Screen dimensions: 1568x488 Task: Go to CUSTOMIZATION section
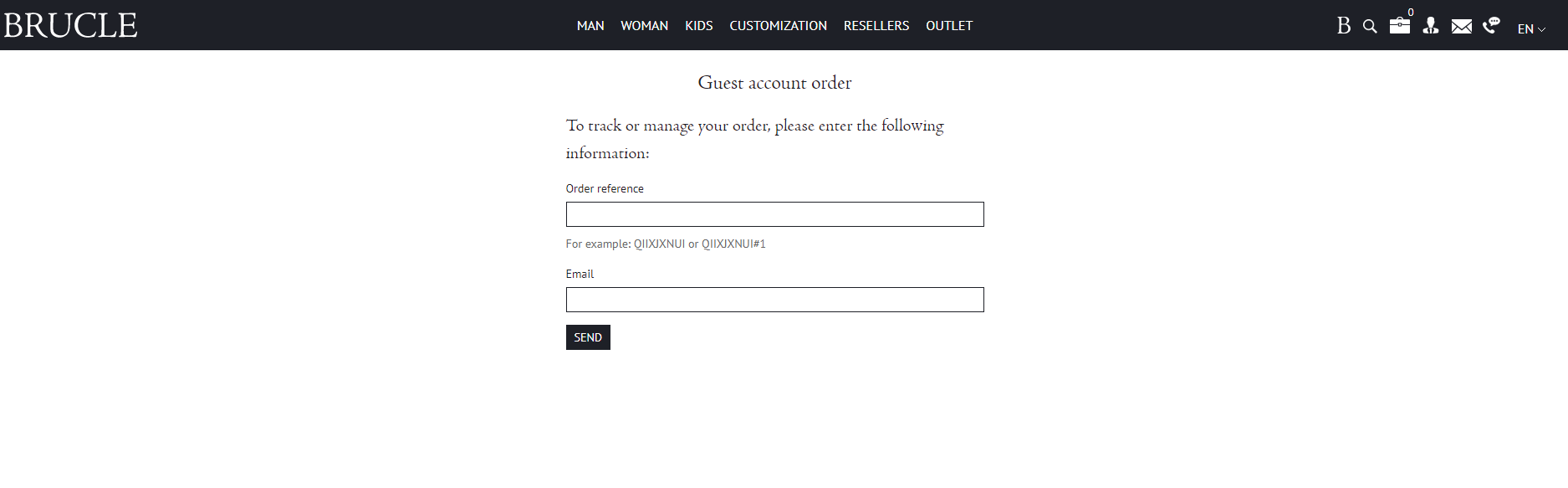[778, 26]
